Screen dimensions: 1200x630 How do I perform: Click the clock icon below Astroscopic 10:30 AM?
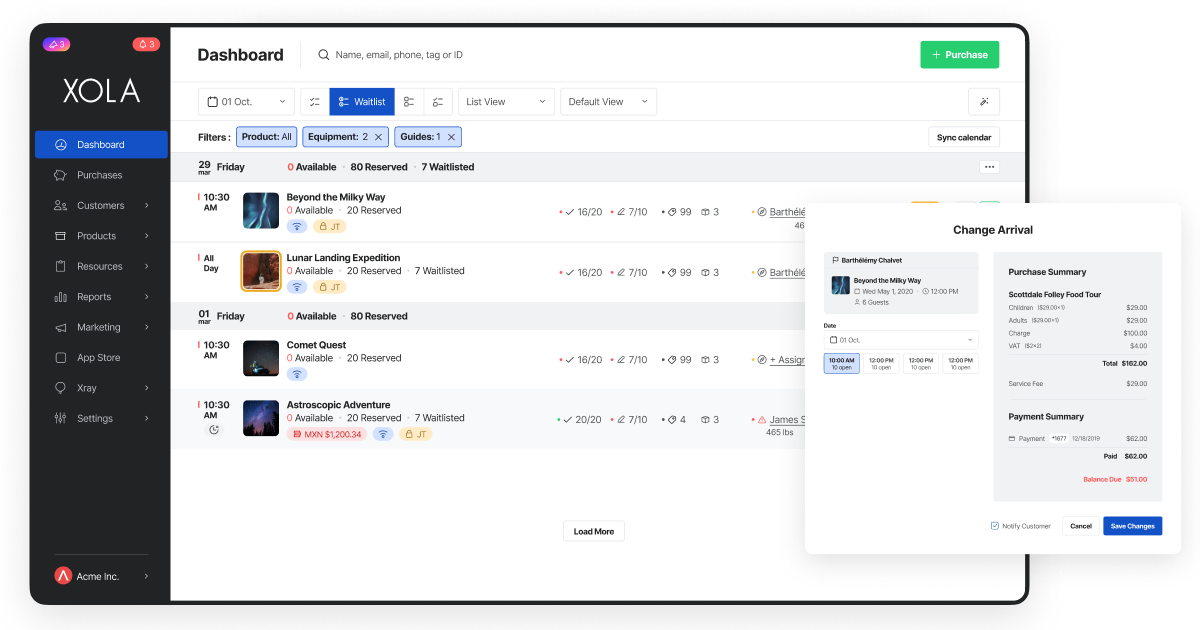214,430
